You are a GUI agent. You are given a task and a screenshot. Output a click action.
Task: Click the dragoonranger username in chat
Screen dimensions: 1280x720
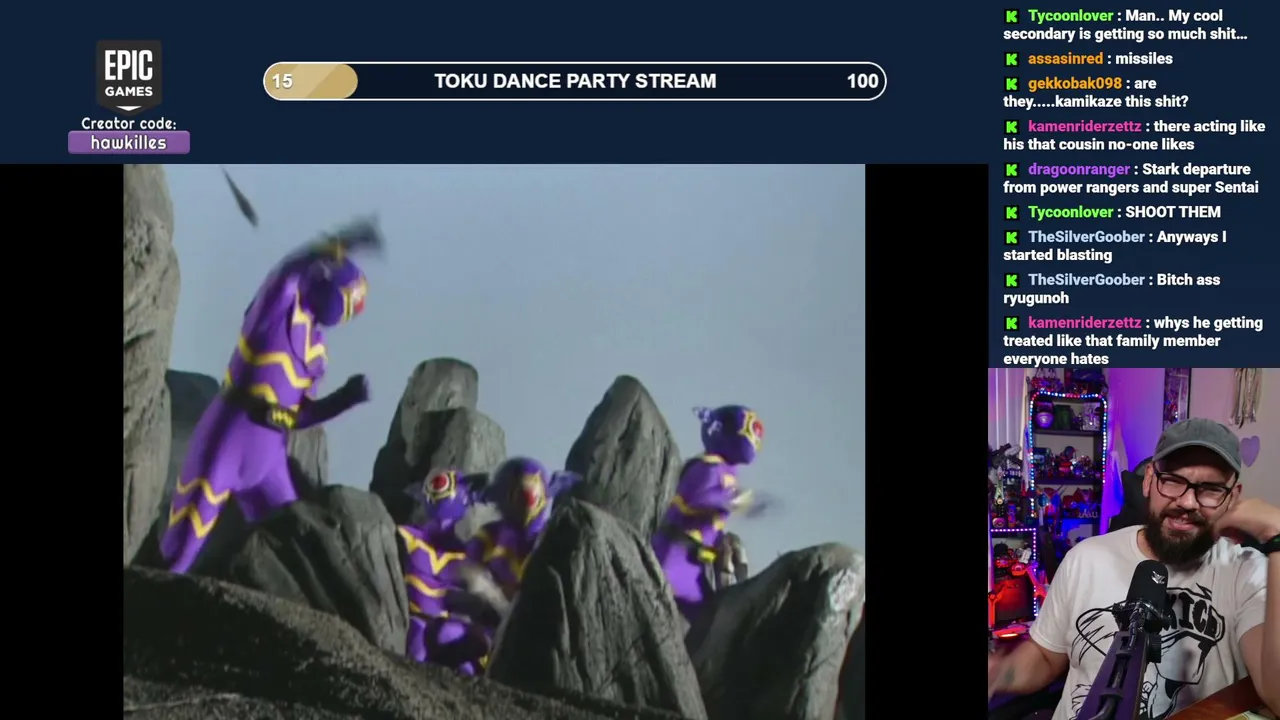(1079, 170)
